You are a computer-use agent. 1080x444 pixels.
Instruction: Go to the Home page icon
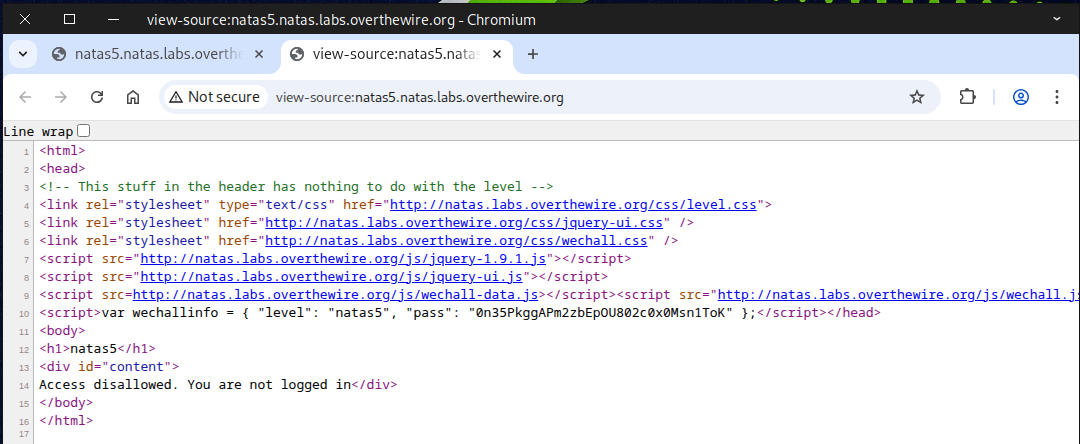click(132, 97)
